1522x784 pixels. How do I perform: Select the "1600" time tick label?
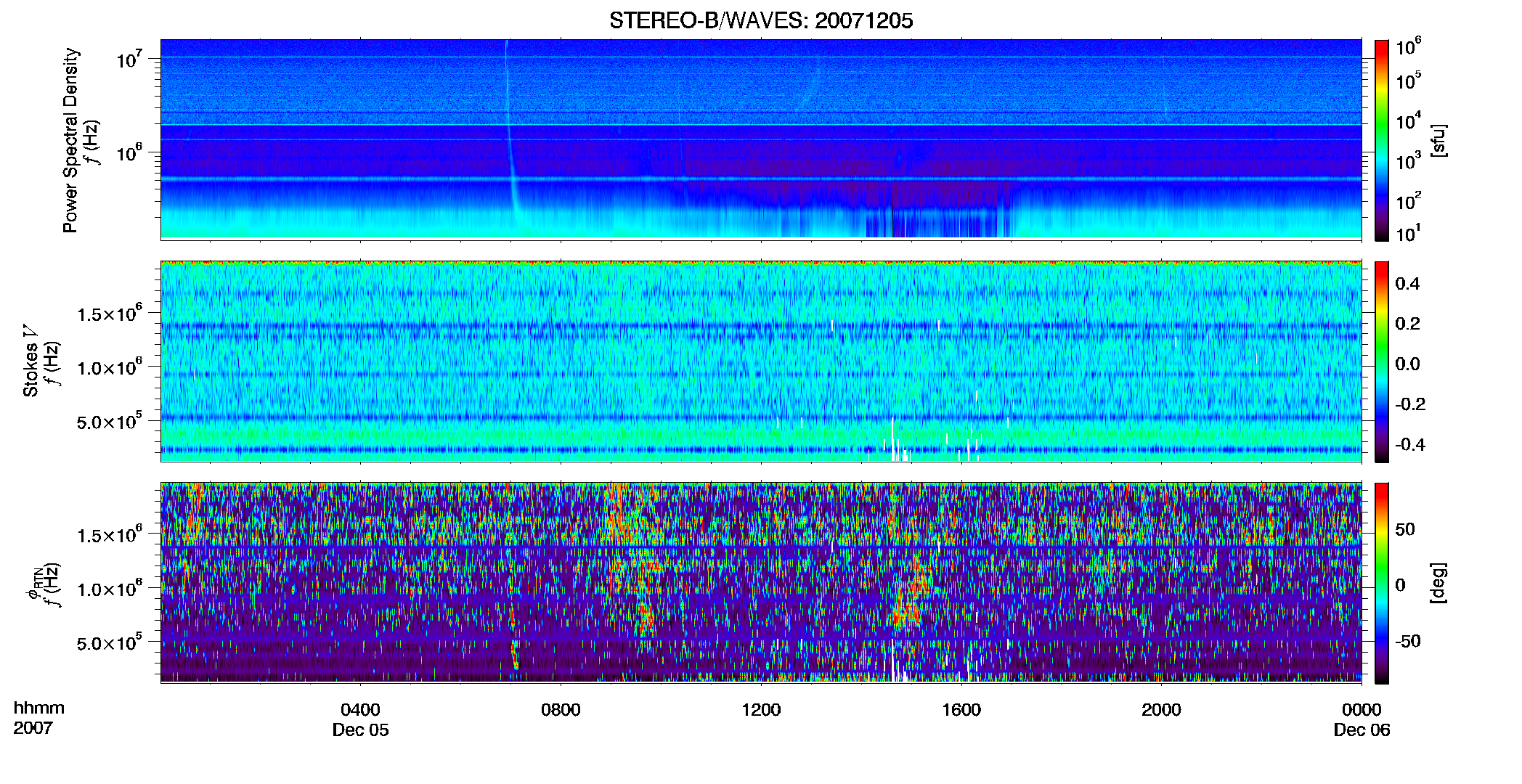[961, 709]
